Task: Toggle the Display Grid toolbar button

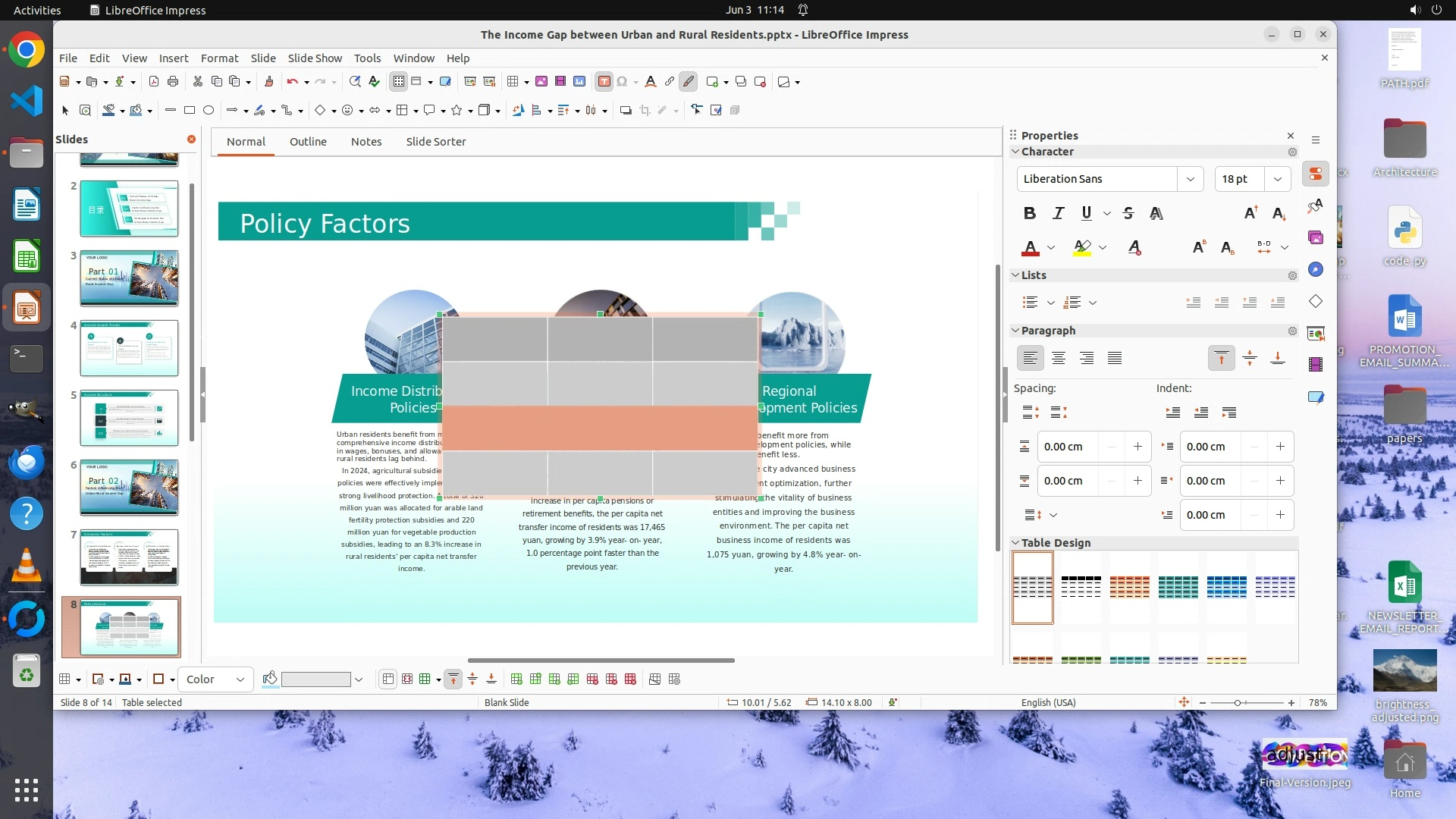Action: pyautogui.click(x=398, y=81)
